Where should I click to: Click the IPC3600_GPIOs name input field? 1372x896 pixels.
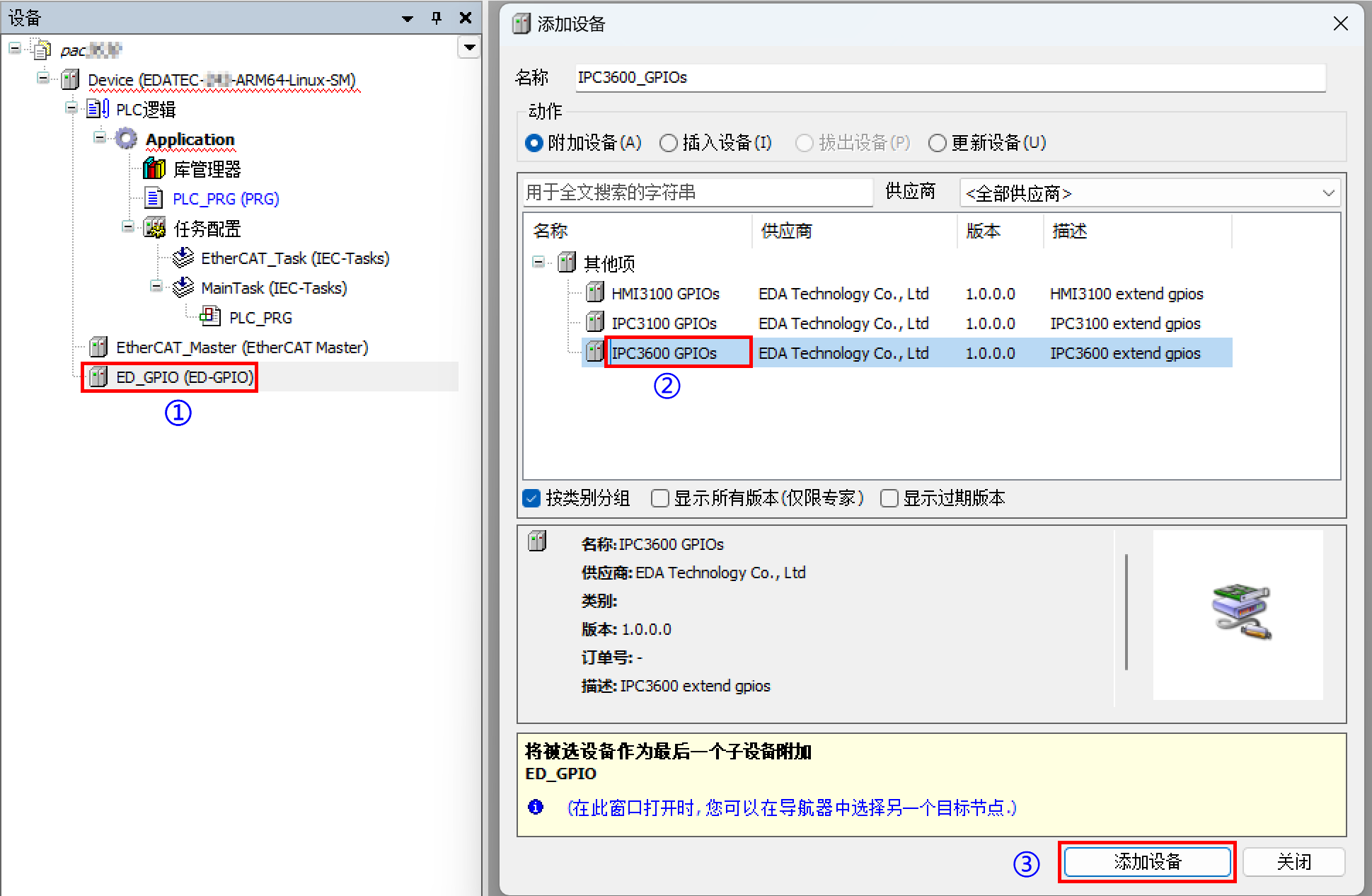948,78
